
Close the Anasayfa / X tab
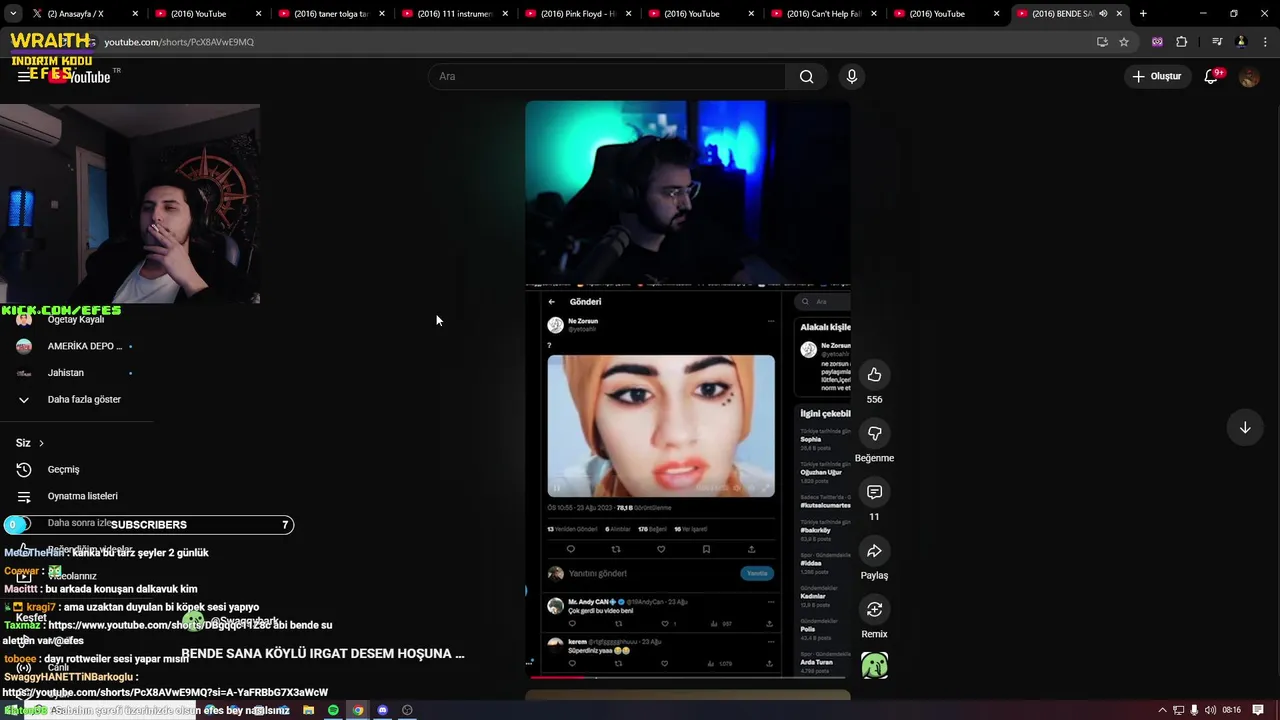click(135, 14)
